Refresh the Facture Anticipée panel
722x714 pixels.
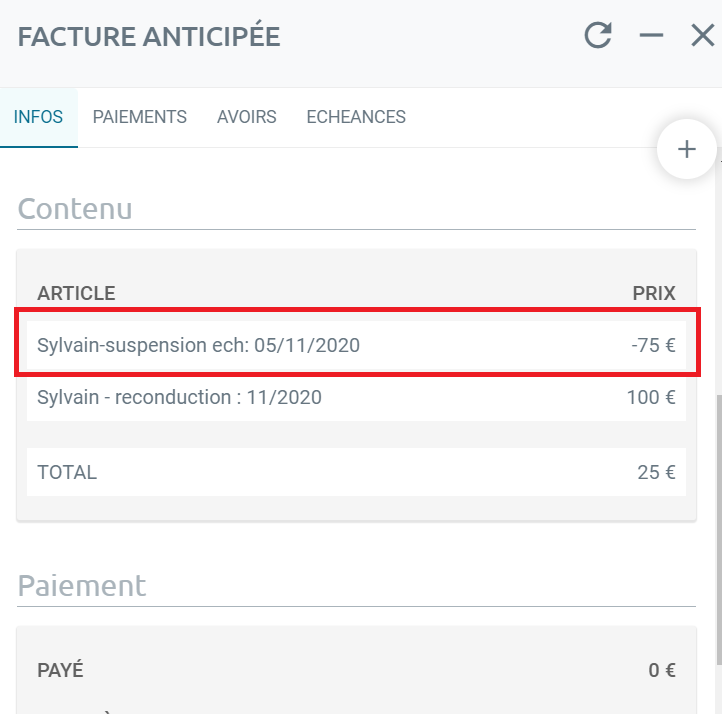(598, 35)
